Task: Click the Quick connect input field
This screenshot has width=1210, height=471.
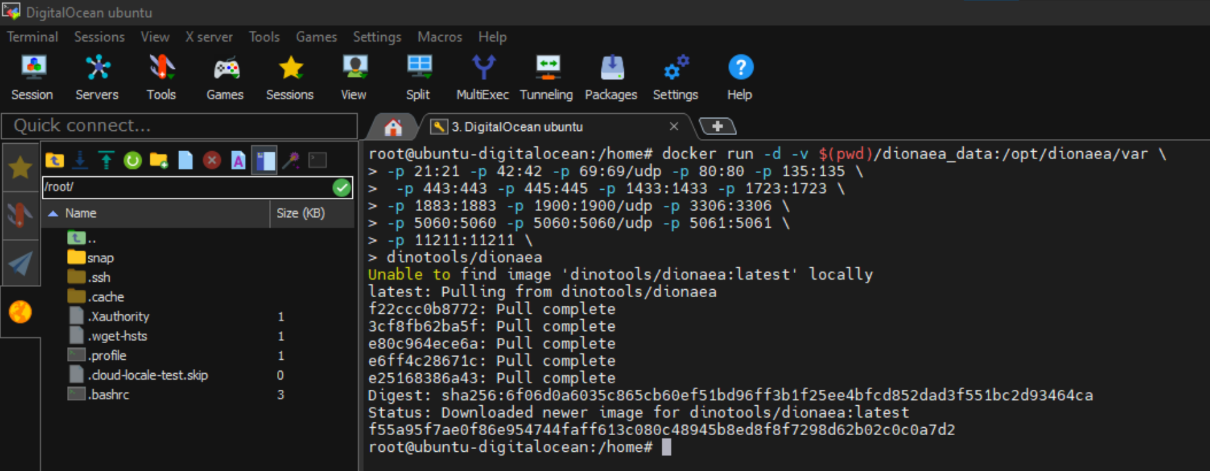Action: (x=180, y=126)
